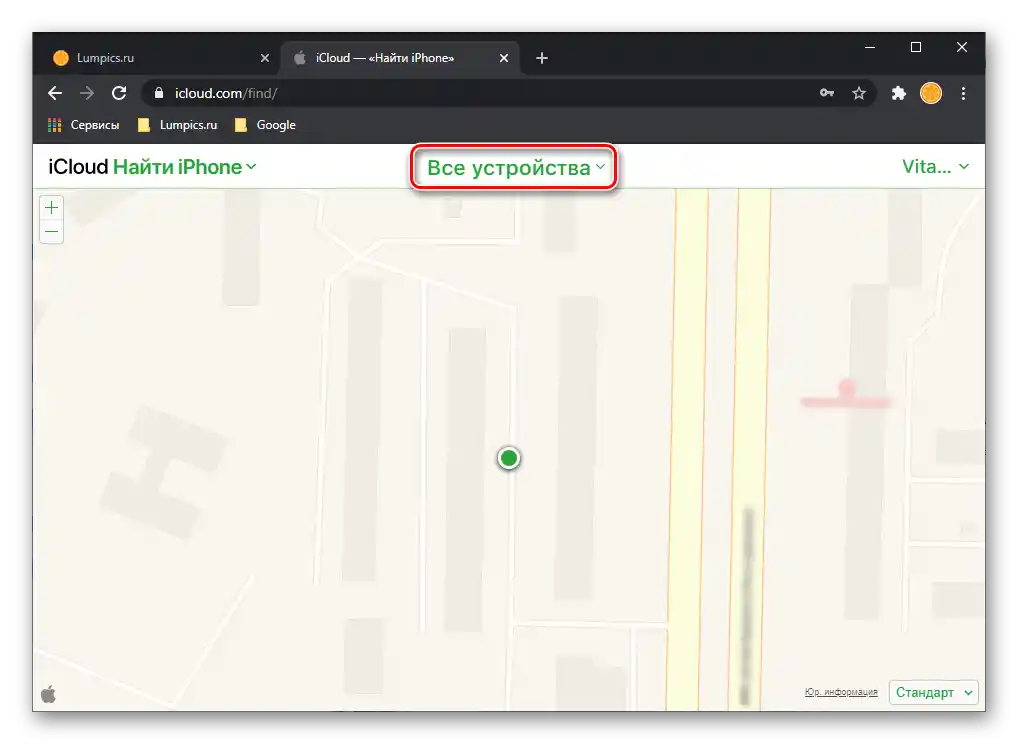Maximize the browser window
The width and height of the screenshot is (1018, 744).
(916, 47)
